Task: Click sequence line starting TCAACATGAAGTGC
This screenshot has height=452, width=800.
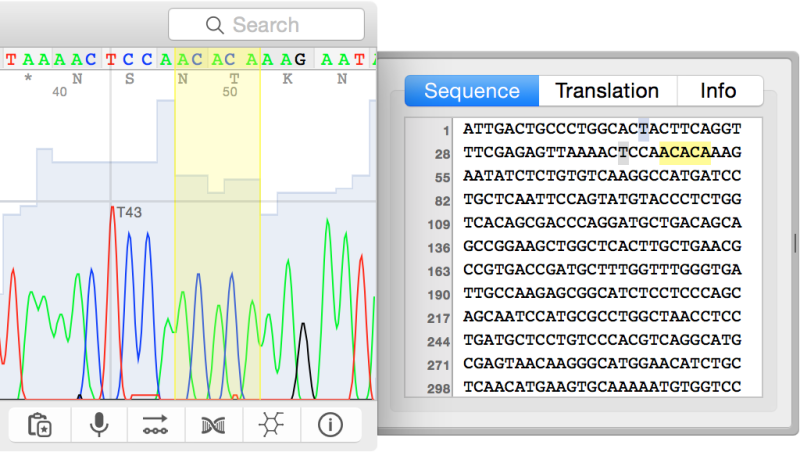Action: coord(602,387)
